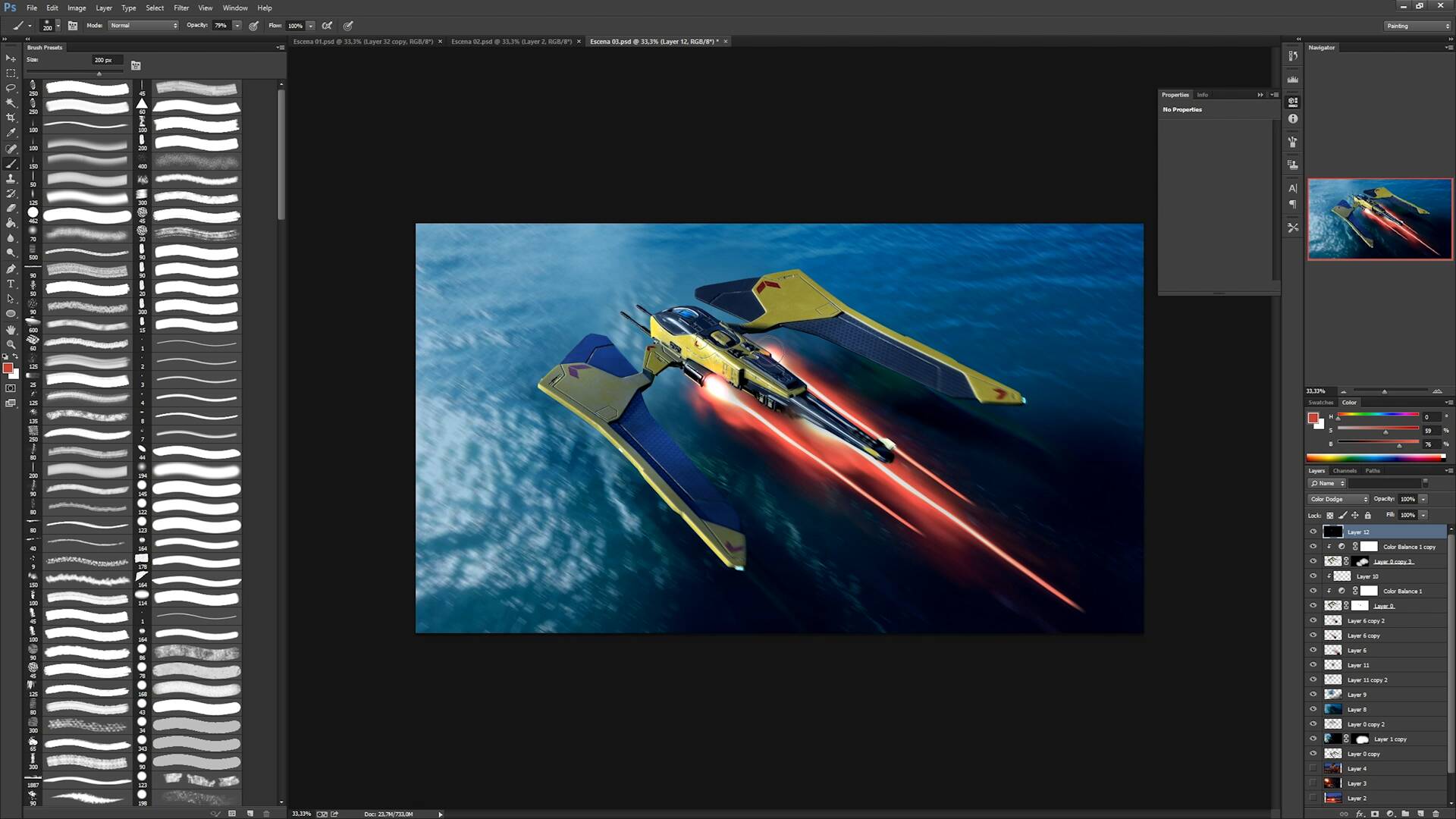The width and height of the screenshot is (1456, 819).
Task: Select the History Brush tool
Action: 11,193
